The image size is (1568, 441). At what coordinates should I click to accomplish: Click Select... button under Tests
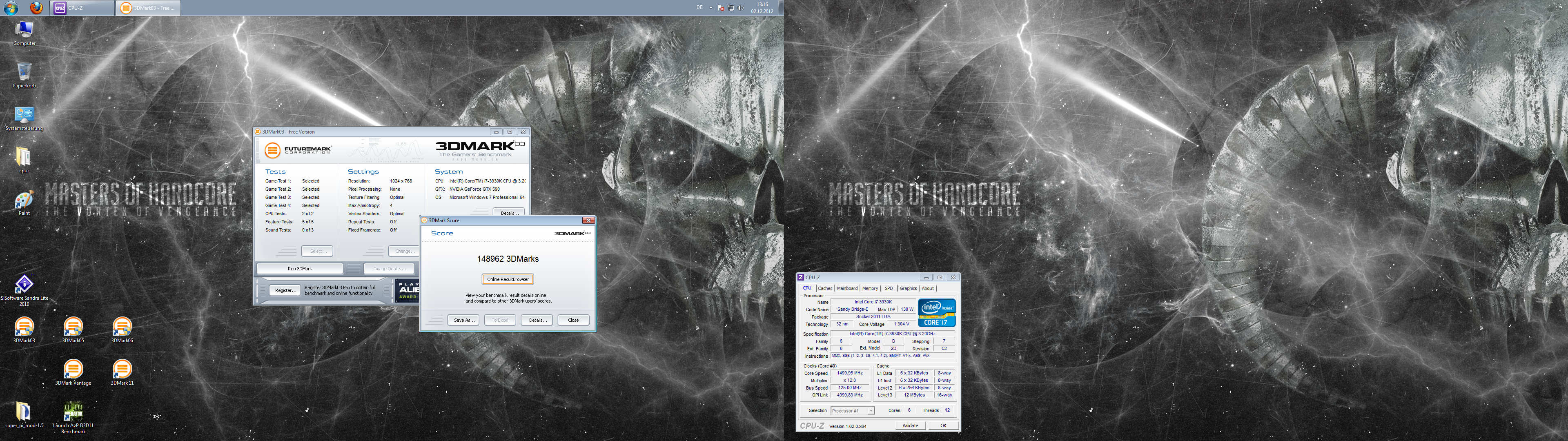[317, 251]
